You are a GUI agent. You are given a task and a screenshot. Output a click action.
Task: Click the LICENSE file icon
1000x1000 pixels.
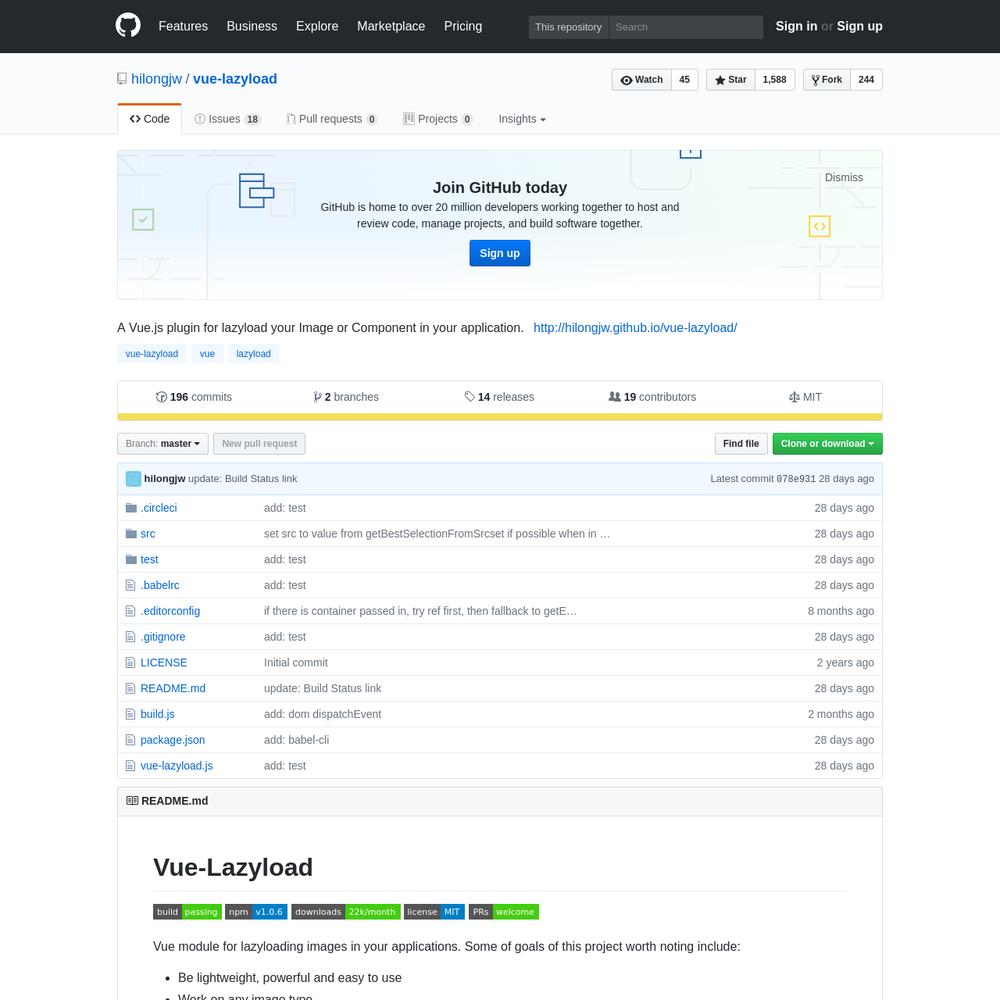pyautogui.click(x=131, y=663)
